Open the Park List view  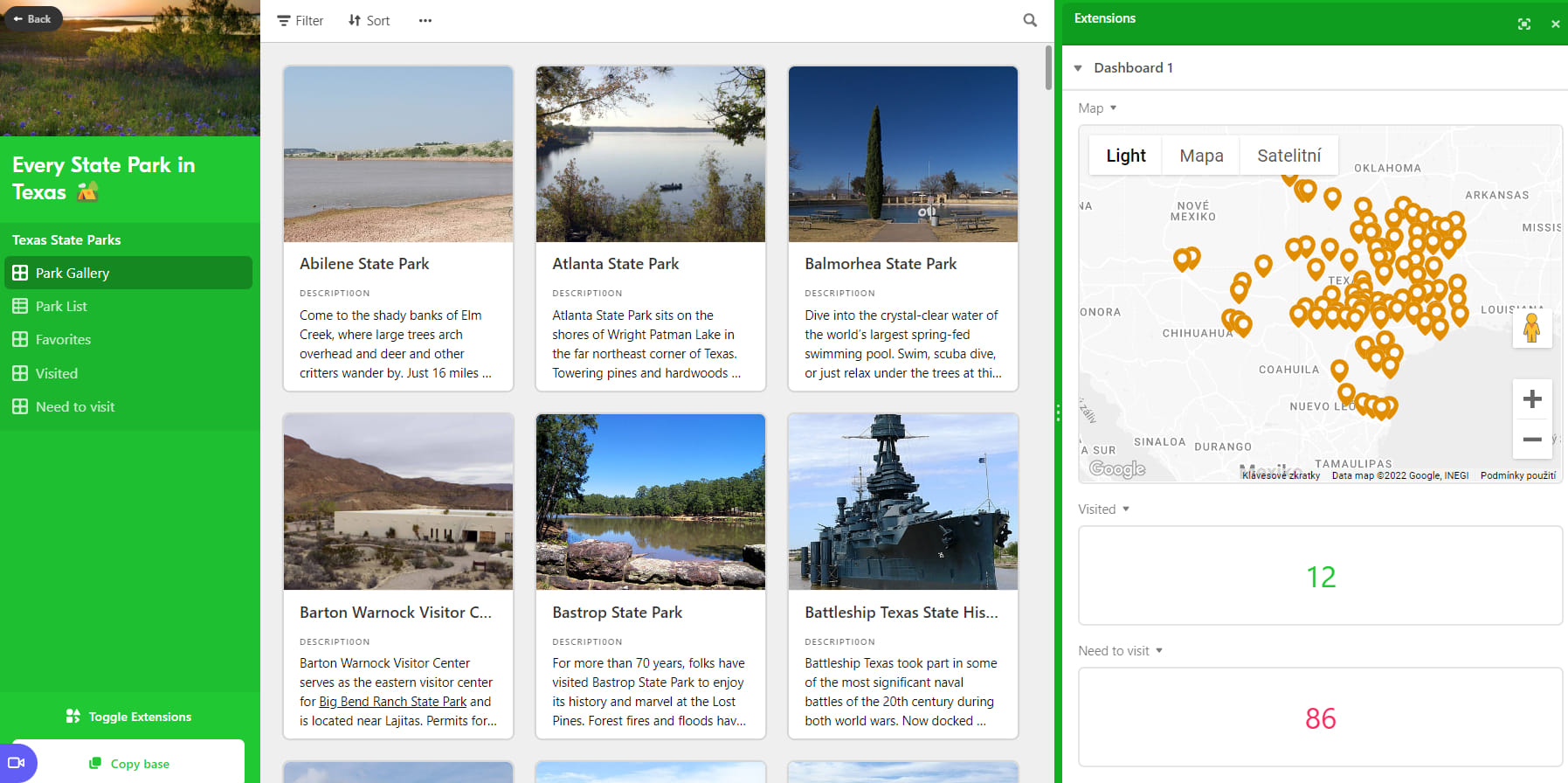coord(61,307)
